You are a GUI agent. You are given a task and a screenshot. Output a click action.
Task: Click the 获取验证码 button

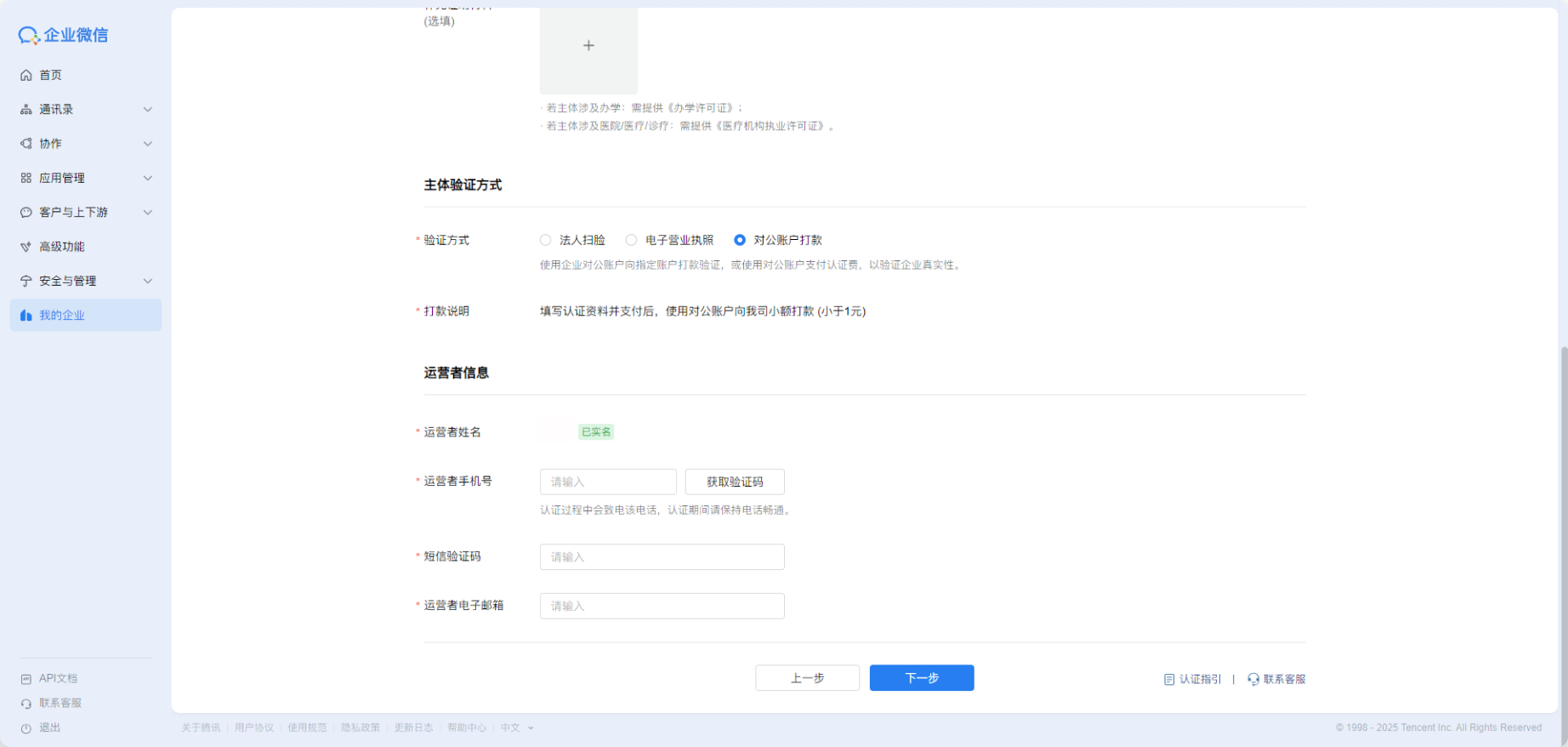[x=735, y=482]
